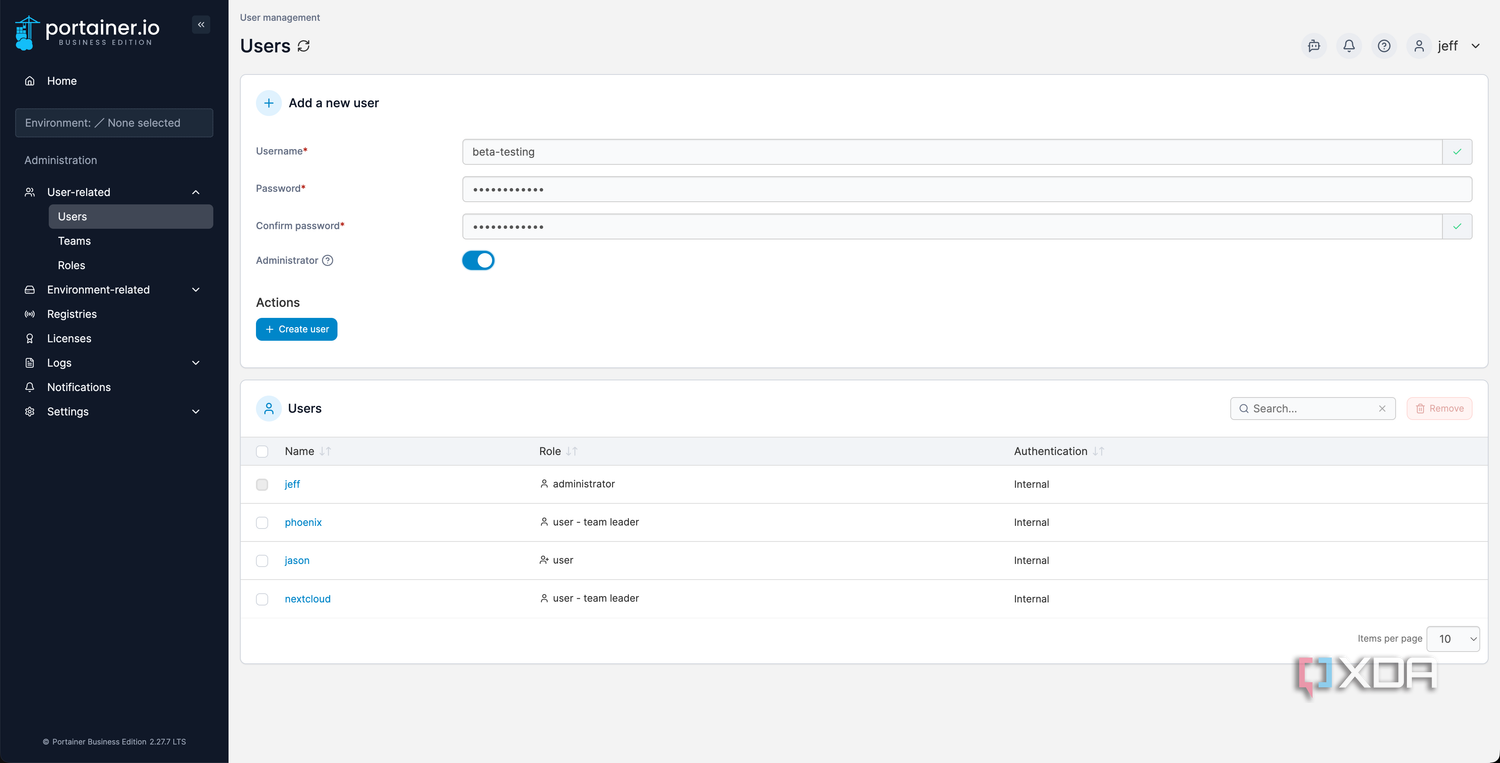Open the Items per page dropdown

pos(1453,638)
